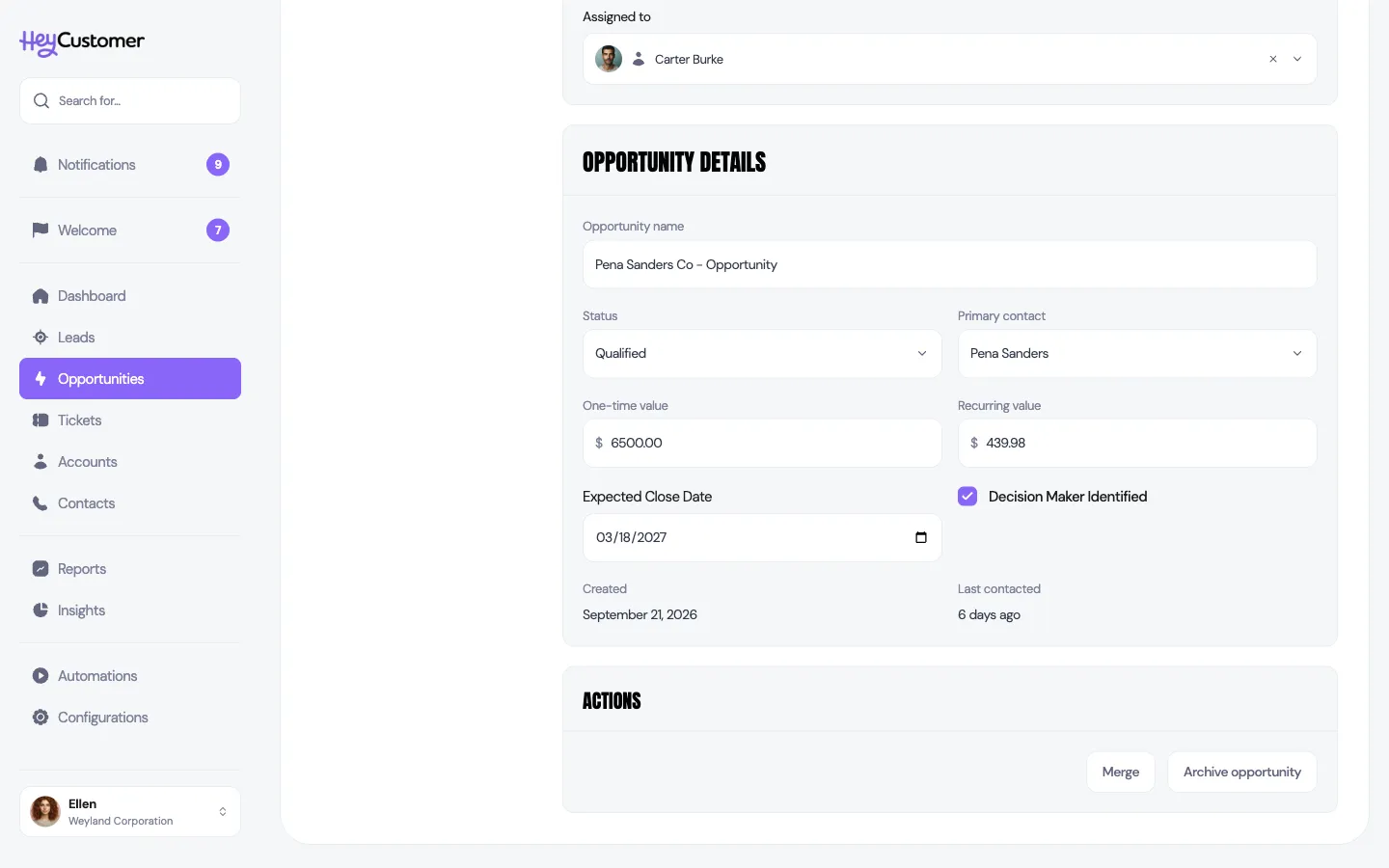1389x868 pixels.
Task: Click the Welcome flag icon
Action: 41,231
